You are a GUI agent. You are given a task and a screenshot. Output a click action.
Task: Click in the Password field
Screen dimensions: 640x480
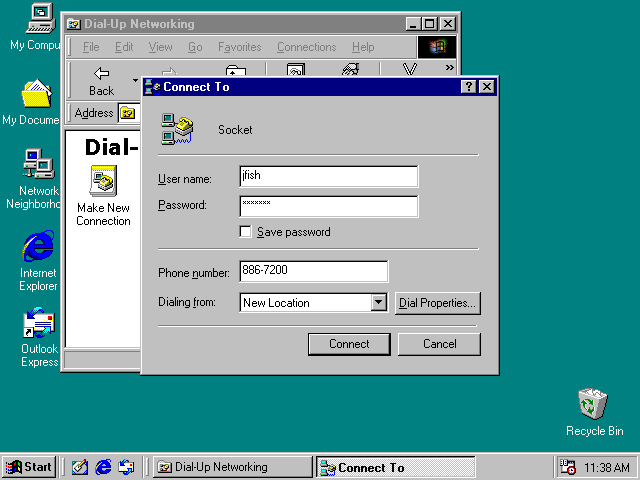(329, 206)
